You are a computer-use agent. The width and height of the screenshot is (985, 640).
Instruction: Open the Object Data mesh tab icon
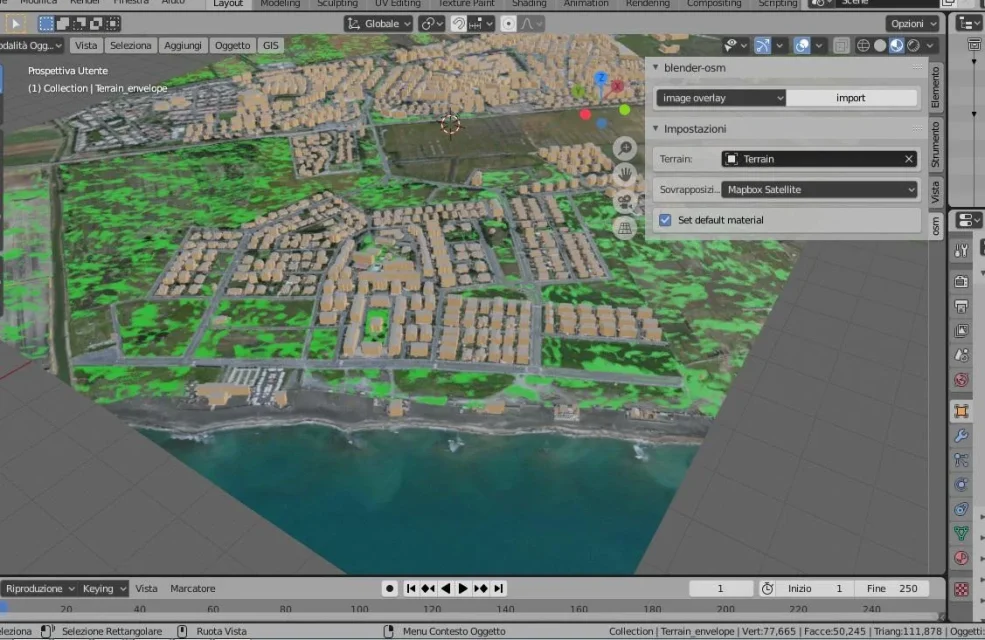[961, 533]
